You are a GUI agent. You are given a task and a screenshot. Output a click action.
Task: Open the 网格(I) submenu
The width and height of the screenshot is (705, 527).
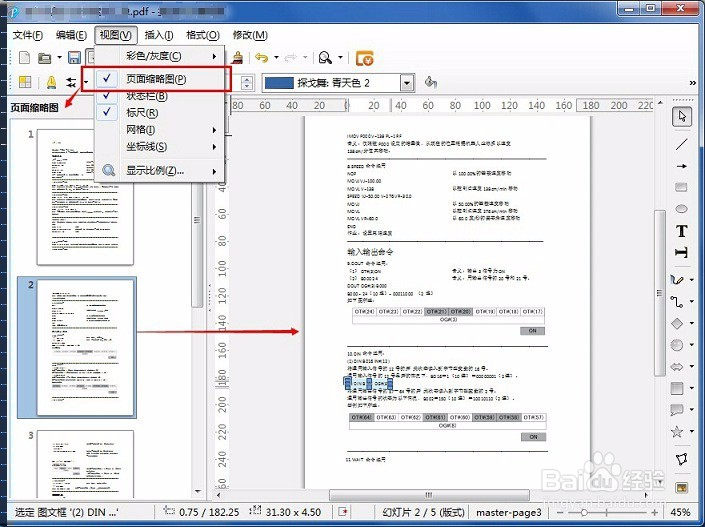(x=160, y=130)
